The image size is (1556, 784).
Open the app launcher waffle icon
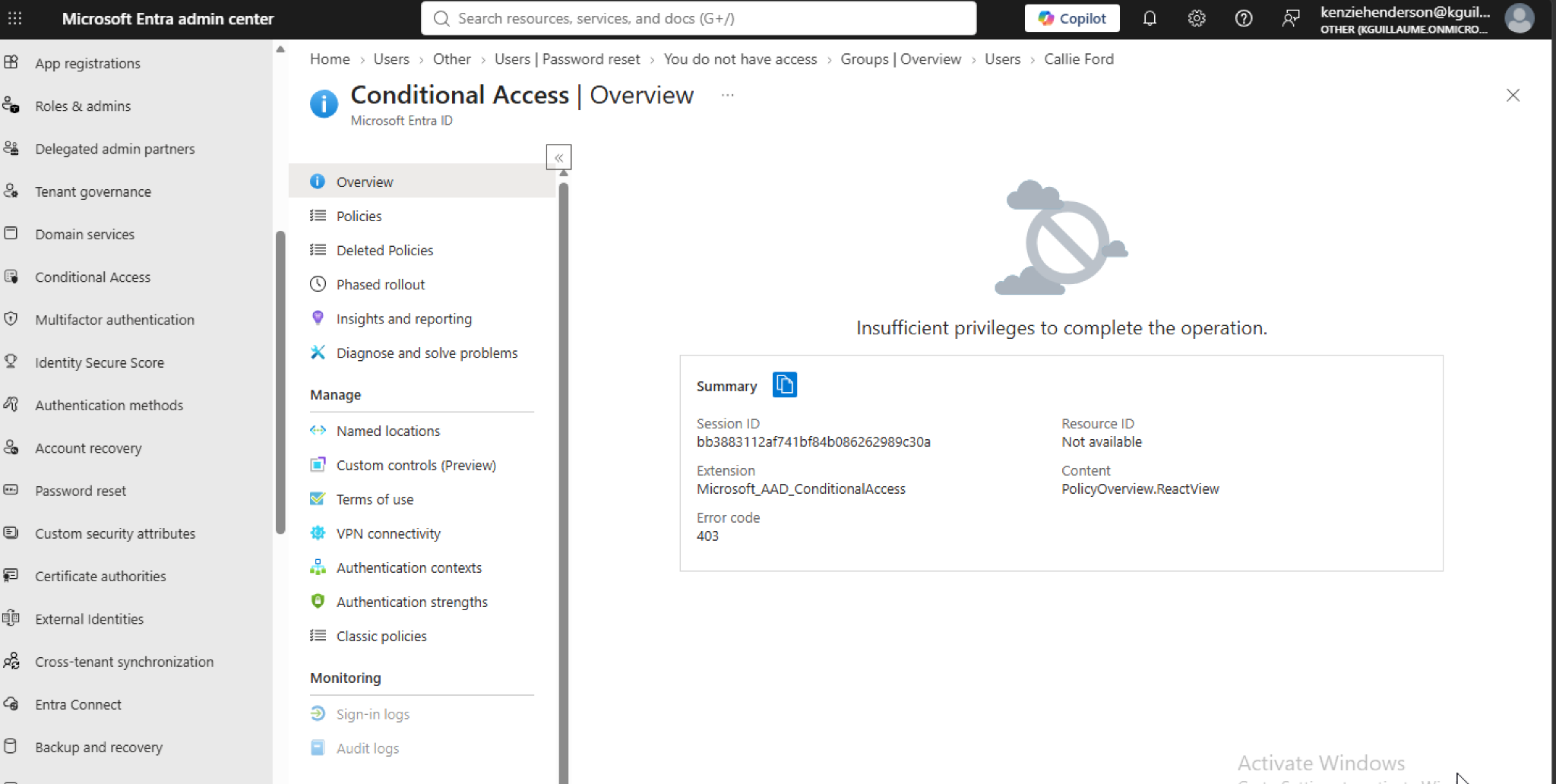14,18
